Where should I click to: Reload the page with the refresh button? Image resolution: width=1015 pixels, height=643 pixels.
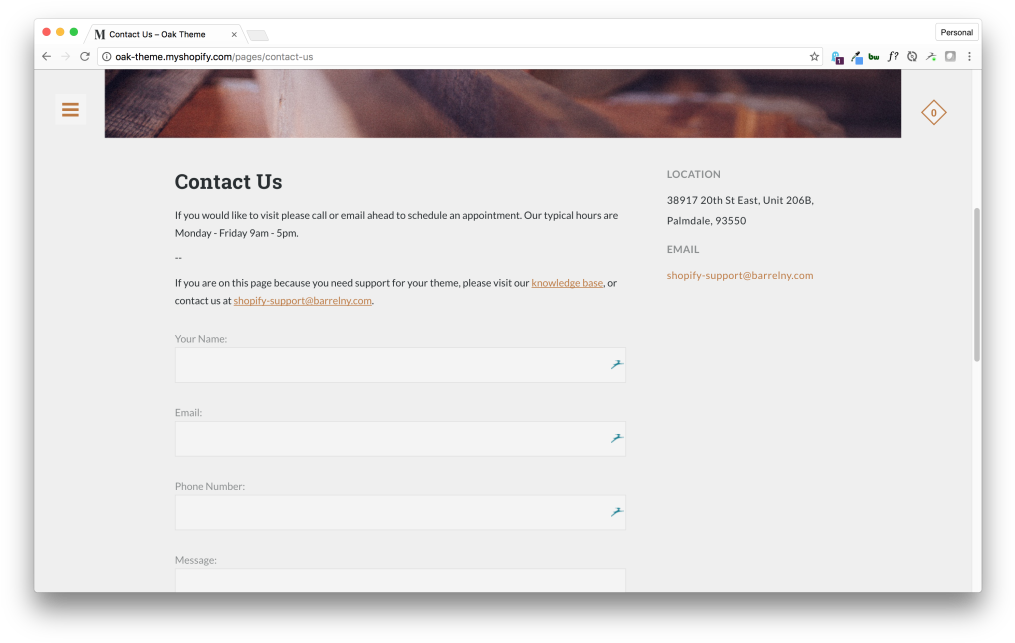click(x=85, y=57)
